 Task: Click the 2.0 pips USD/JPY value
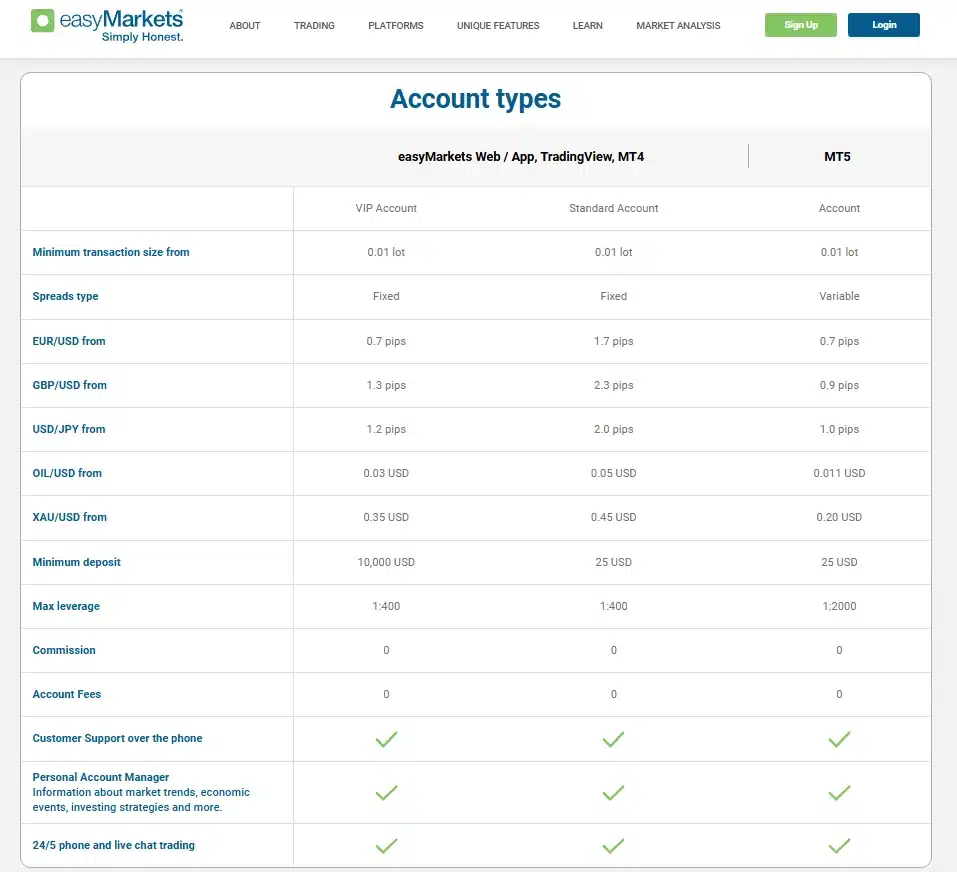(613, 429)
